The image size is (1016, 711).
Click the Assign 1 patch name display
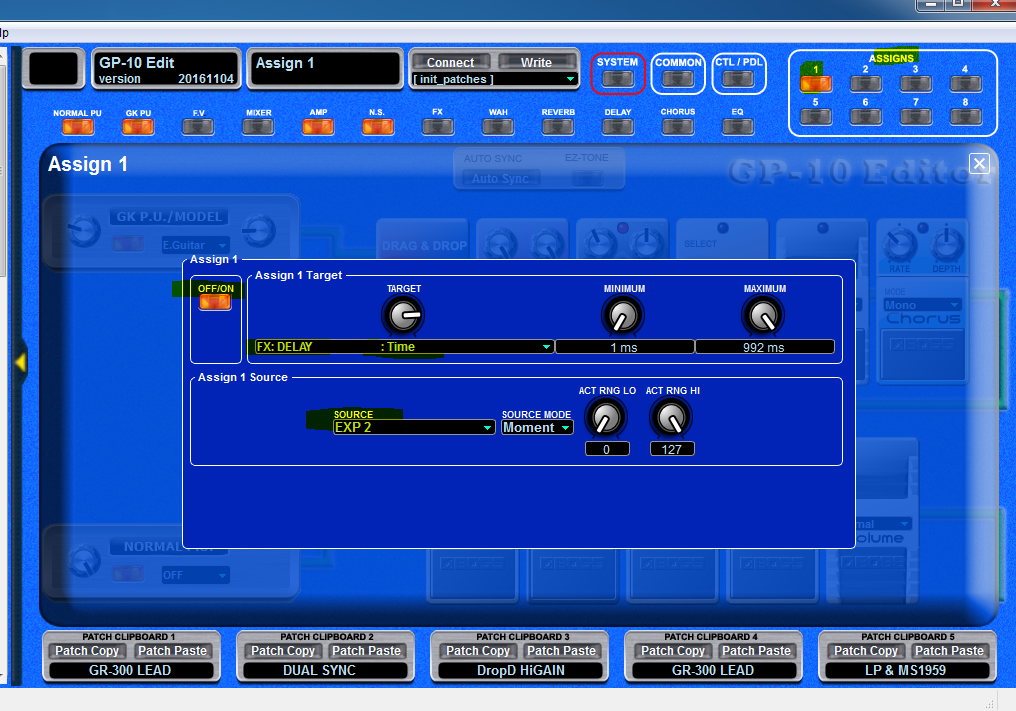coord(325,68)
